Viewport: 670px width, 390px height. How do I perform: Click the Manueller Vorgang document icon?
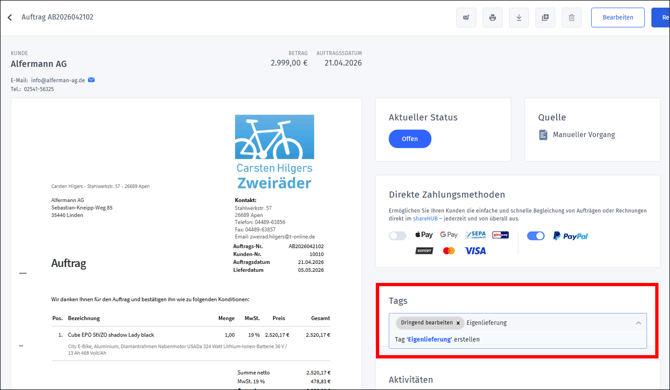[543, 135]
